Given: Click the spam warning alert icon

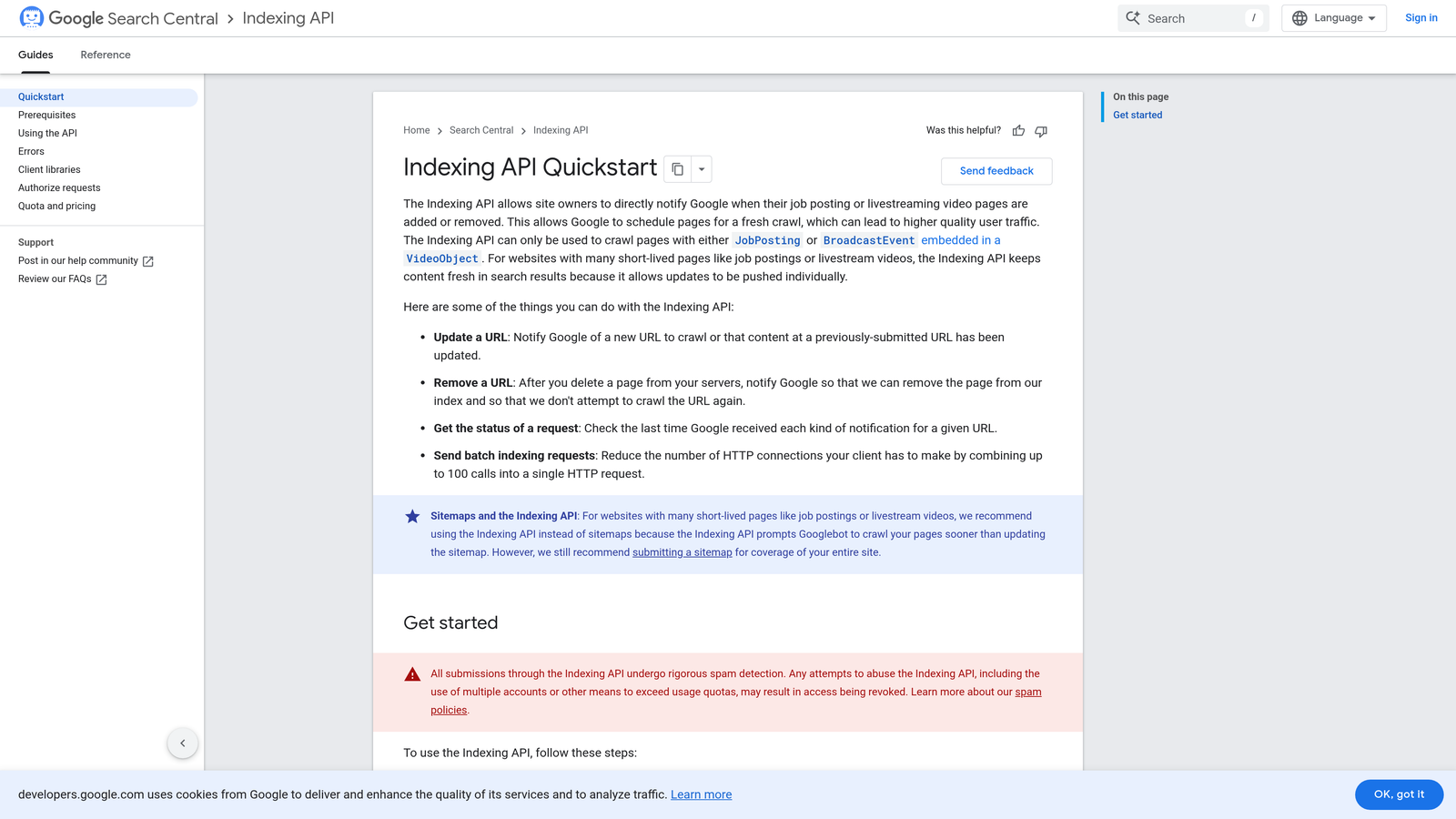Looking at the screenshot, I should tap(412, 673).
